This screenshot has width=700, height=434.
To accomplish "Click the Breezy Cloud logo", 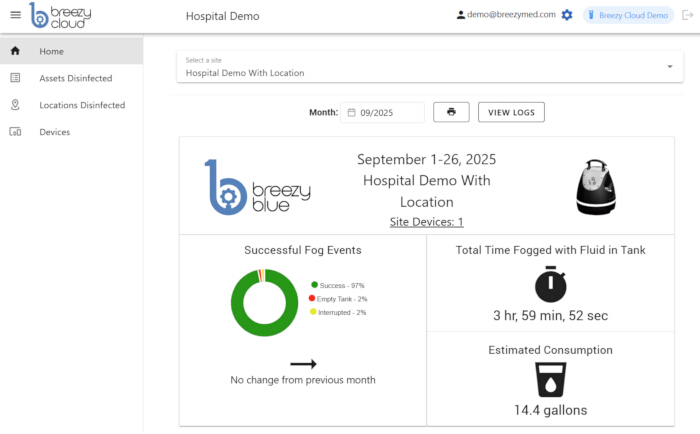I will tap(60, 16).
